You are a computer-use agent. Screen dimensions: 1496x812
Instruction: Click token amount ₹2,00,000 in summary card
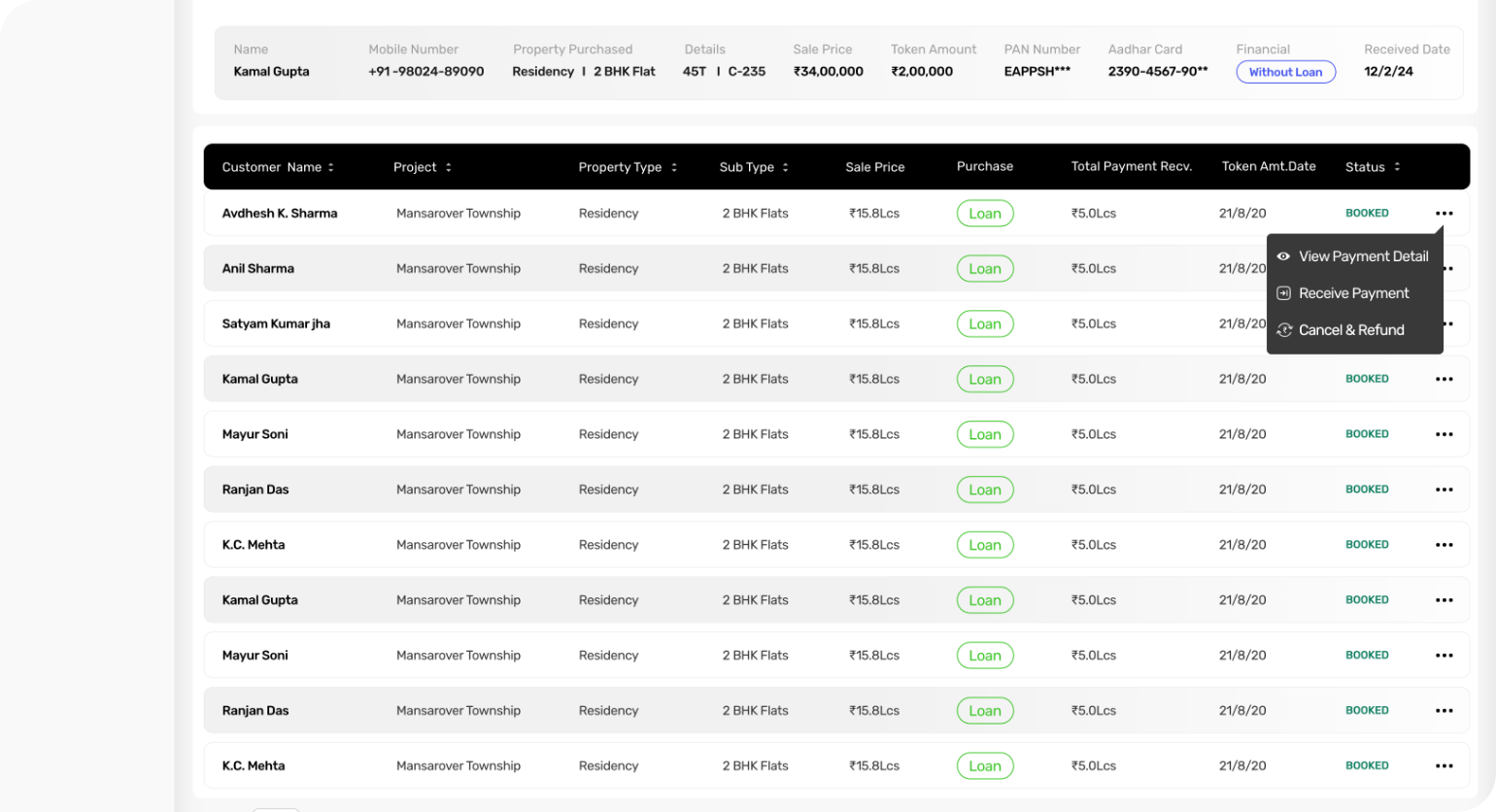(922, 72)
